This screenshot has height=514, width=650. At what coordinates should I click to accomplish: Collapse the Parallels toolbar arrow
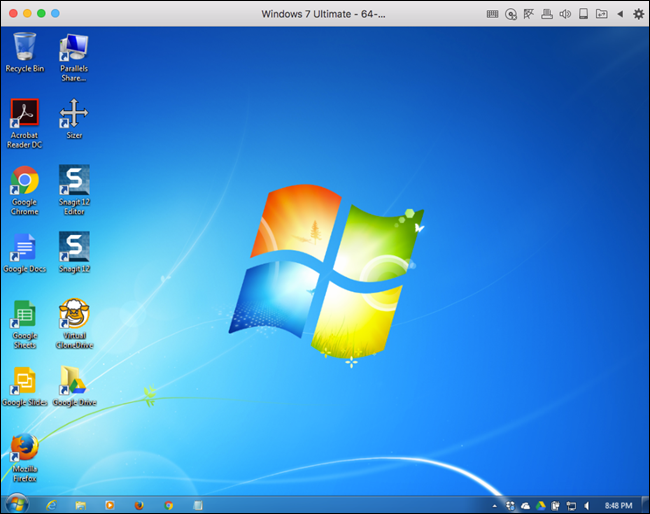click(x=620, y=14)
